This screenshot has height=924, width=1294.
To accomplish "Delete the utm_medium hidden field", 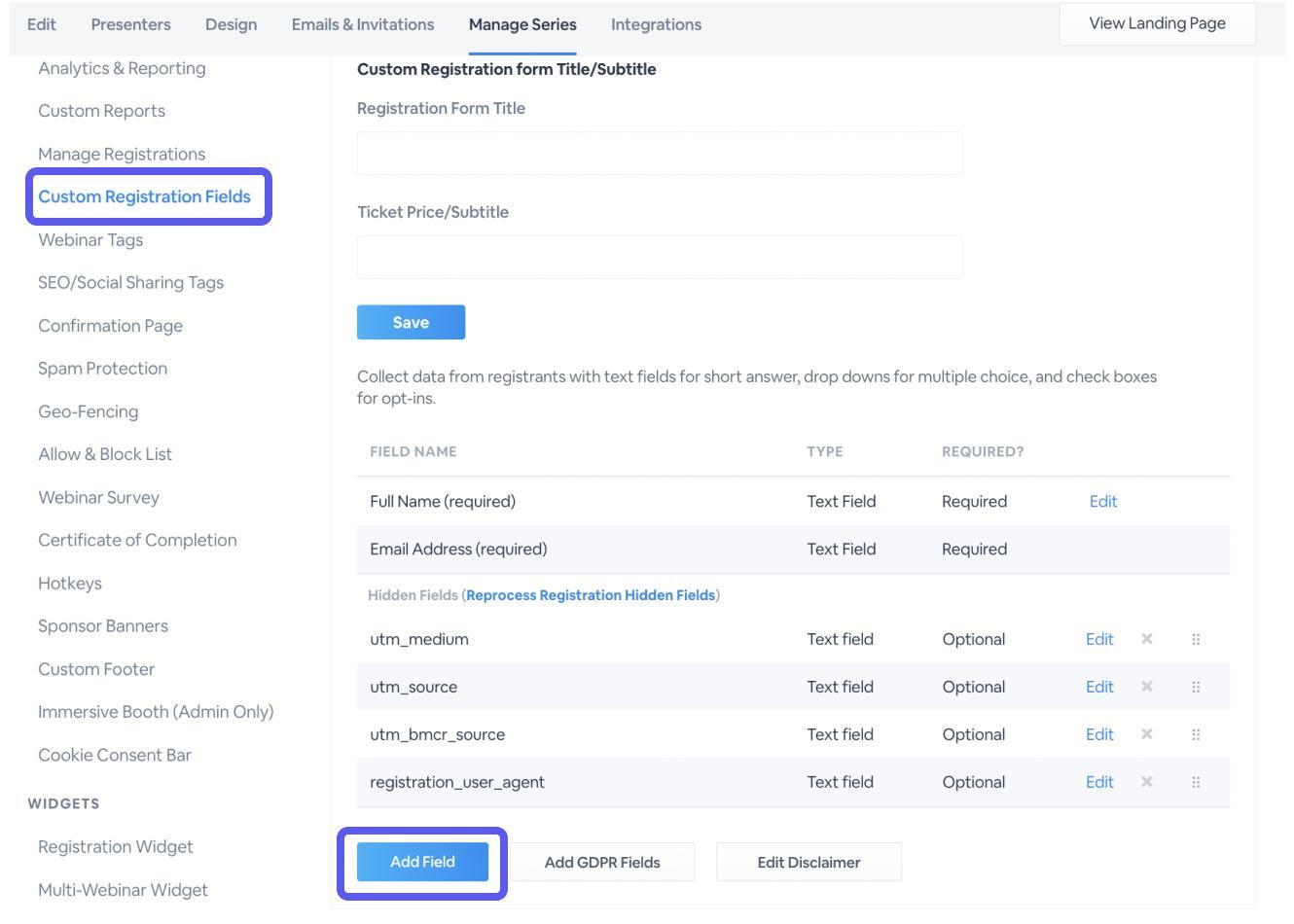I will [1146, 639].
